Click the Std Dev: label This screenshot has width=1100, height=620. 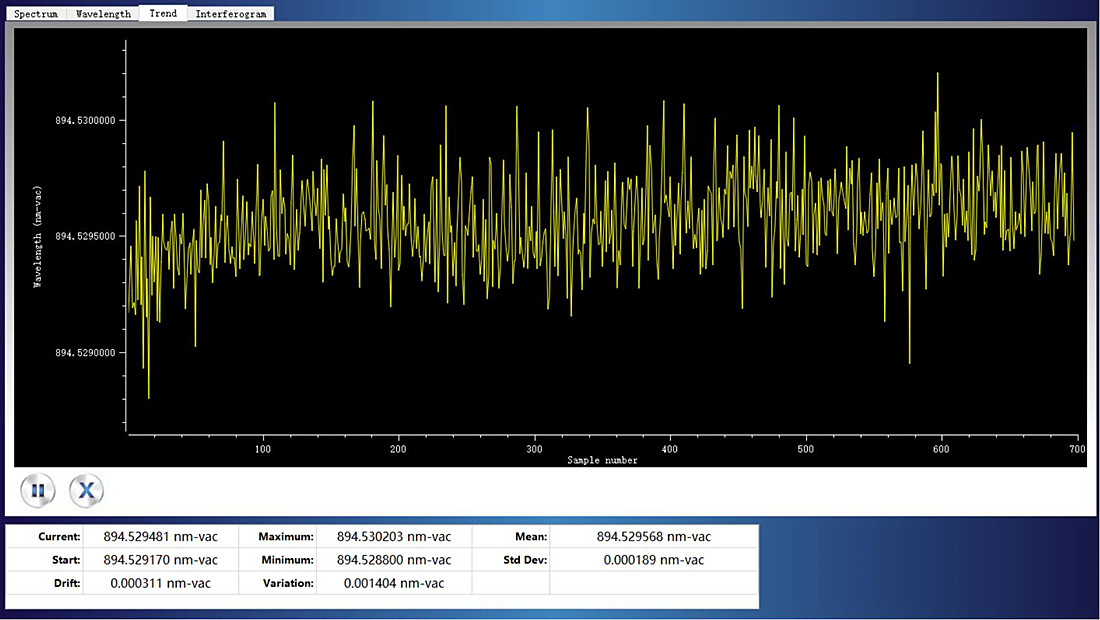pos(525,560)
